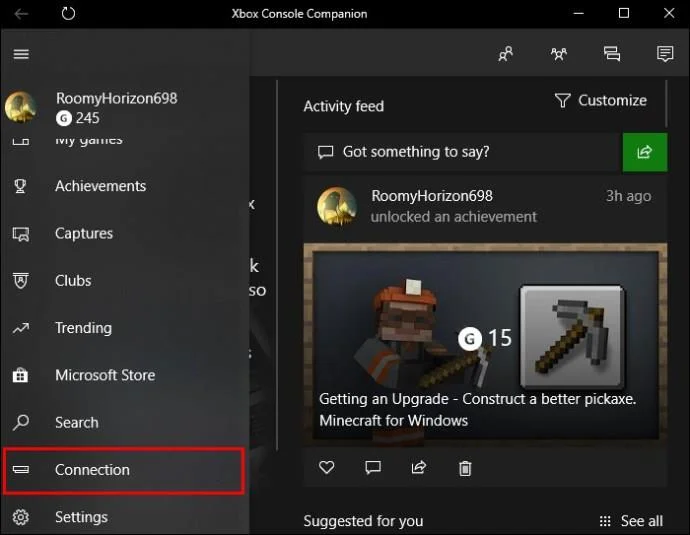This screenshot has width=690, height=535.
Task: Open the Trending menu item
Action: coord(125,328)
